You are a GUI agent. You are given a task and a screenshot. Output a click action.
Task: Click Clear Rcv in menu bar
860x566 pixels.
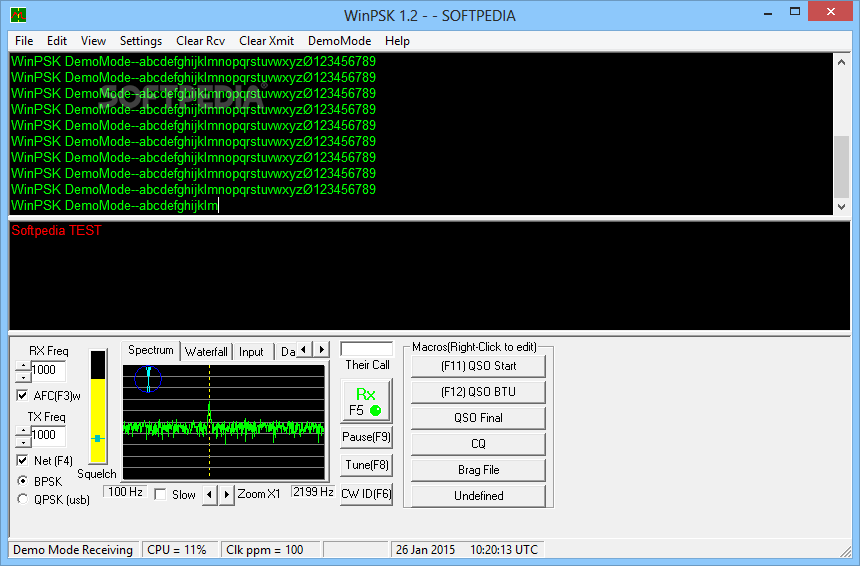(201, 41)
